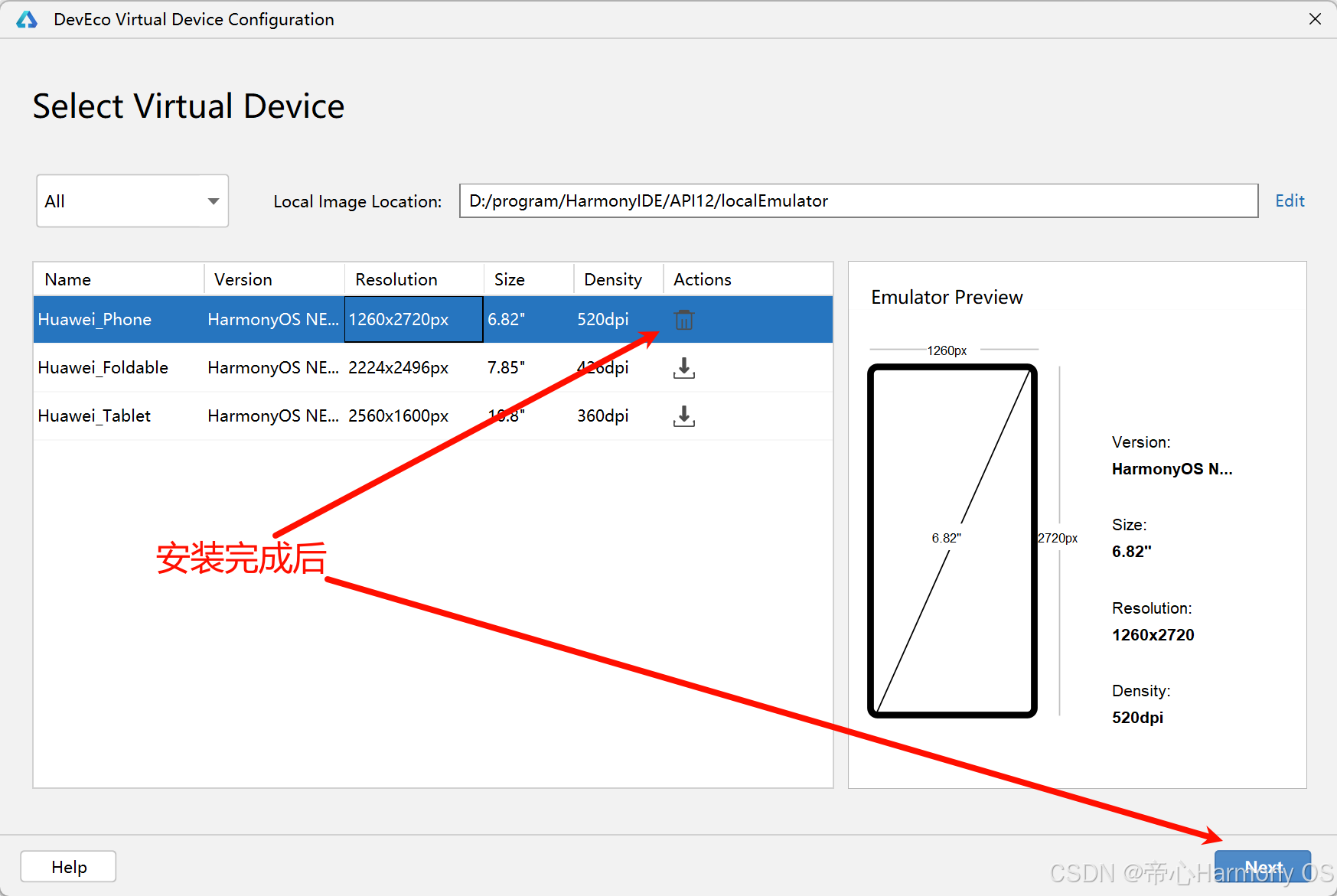This screenshot has height=896, width=1337.
Task: Select the Huawei_Foldable row
Action: click(x=433, y=368)
